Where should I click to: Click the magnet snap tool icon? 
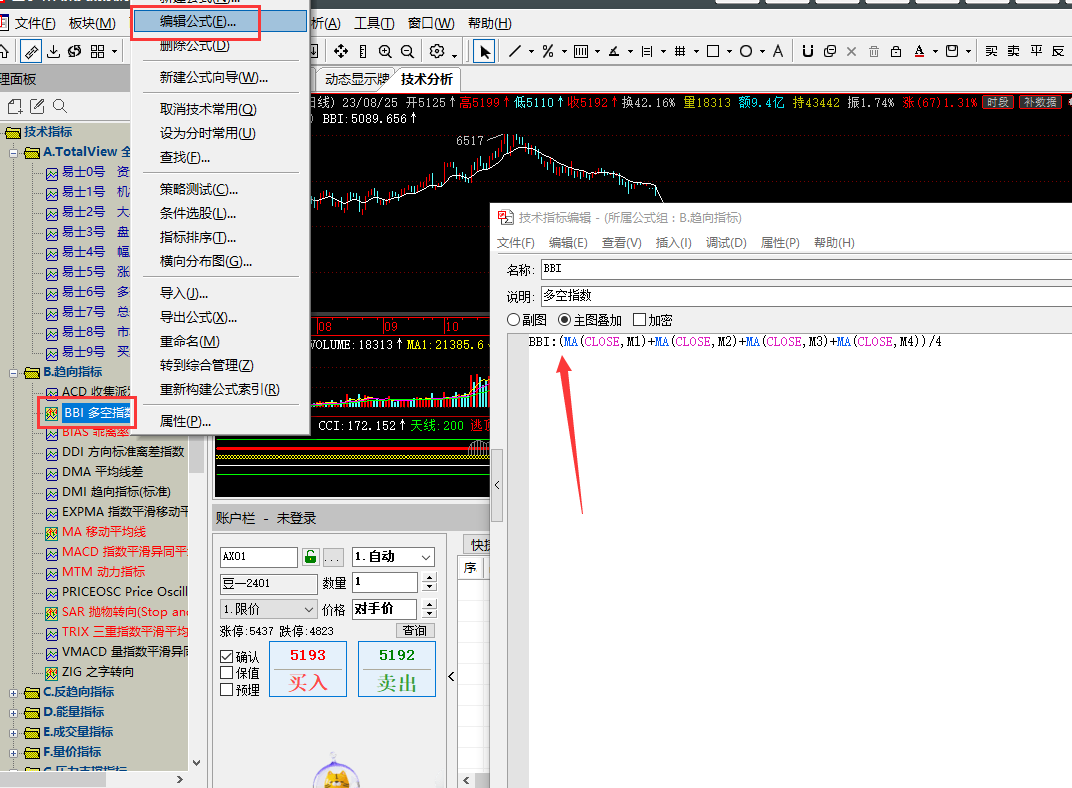click(807, 51)
